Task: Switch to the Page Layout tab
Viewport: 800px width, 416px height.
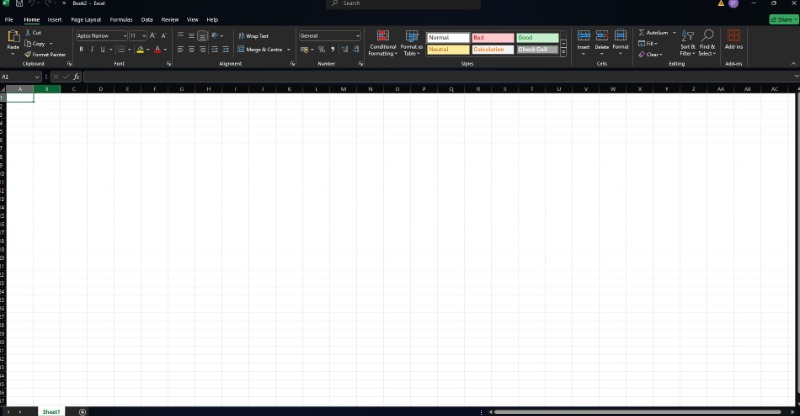Action: 86,19
